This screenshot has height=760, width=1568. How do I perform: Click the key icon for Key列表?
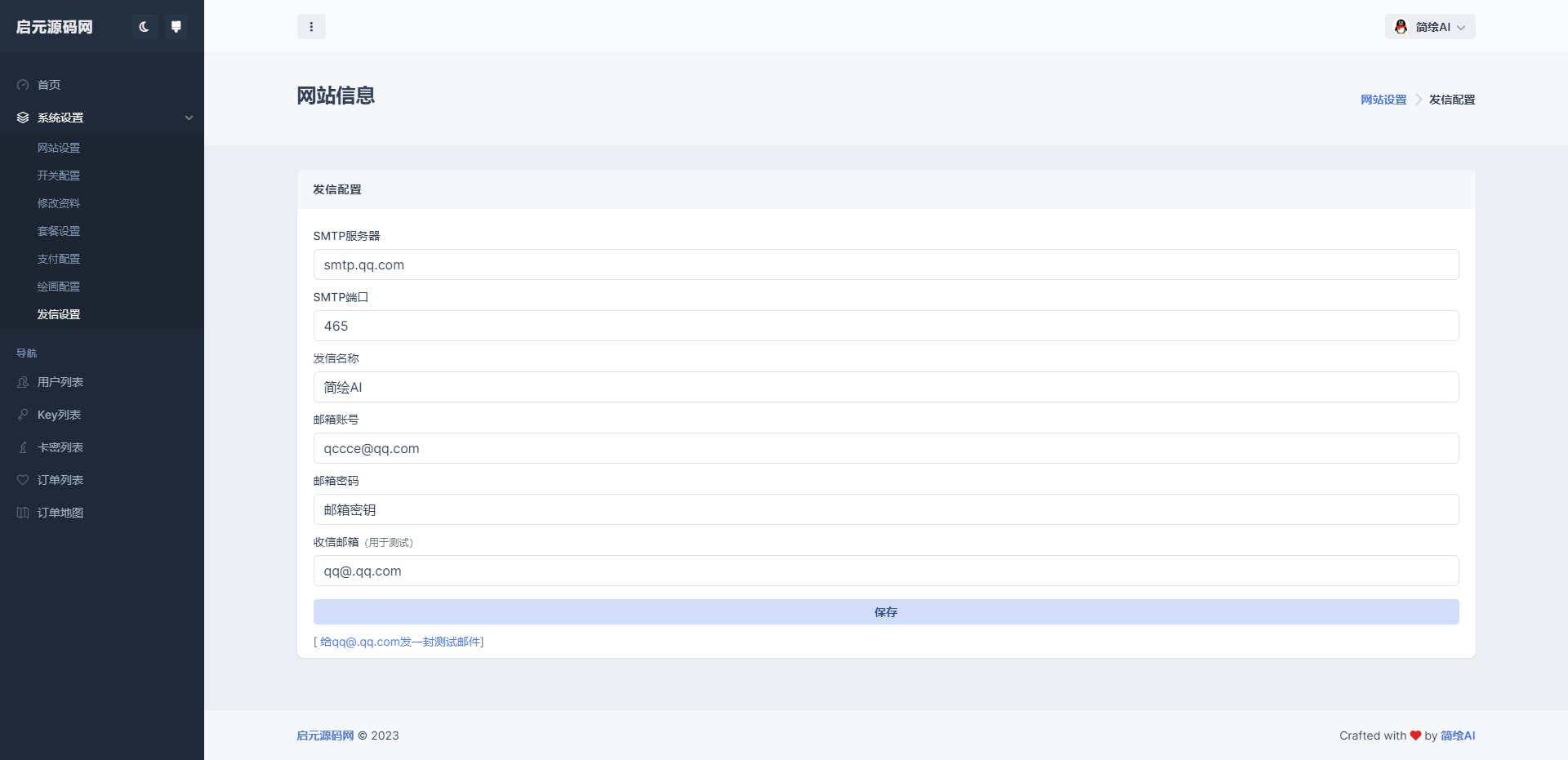23,415
